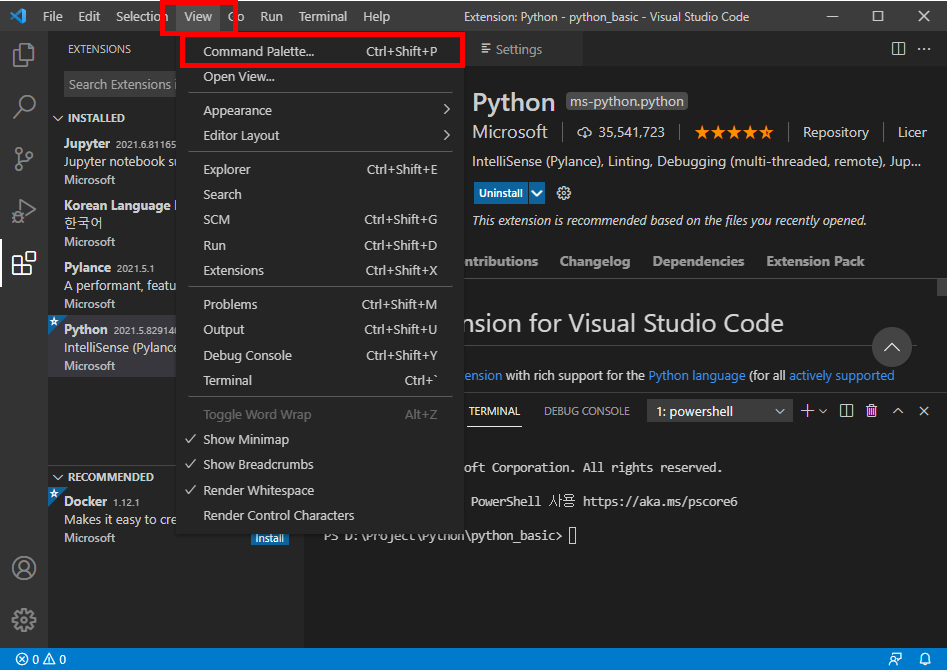This screenshot has height=670, width=947.
Task: Click the Microsoft publisher name
Action: point(510,132)
